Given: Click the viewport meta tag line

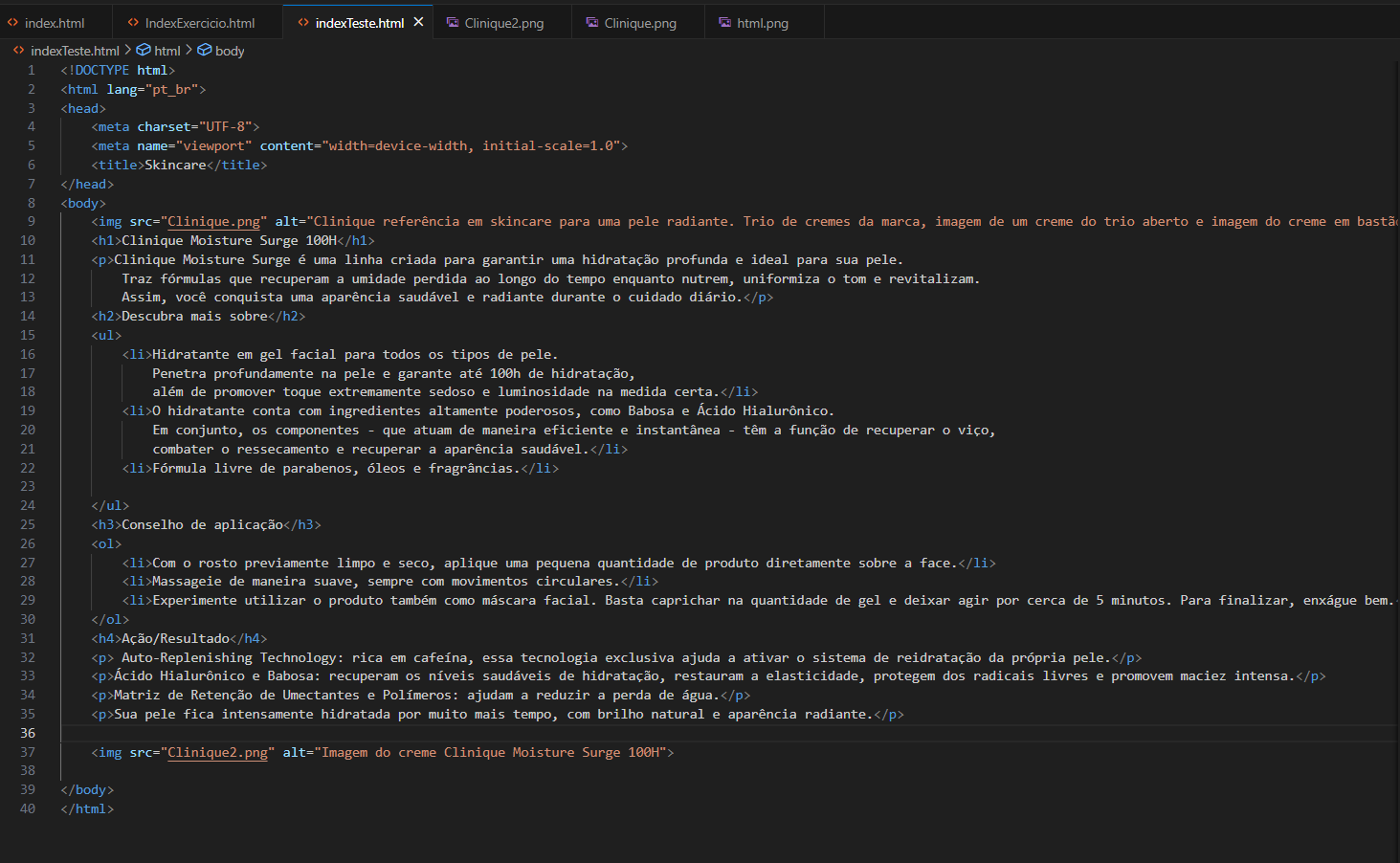Looking at the screenshot, I should click(x=359, y=146).
